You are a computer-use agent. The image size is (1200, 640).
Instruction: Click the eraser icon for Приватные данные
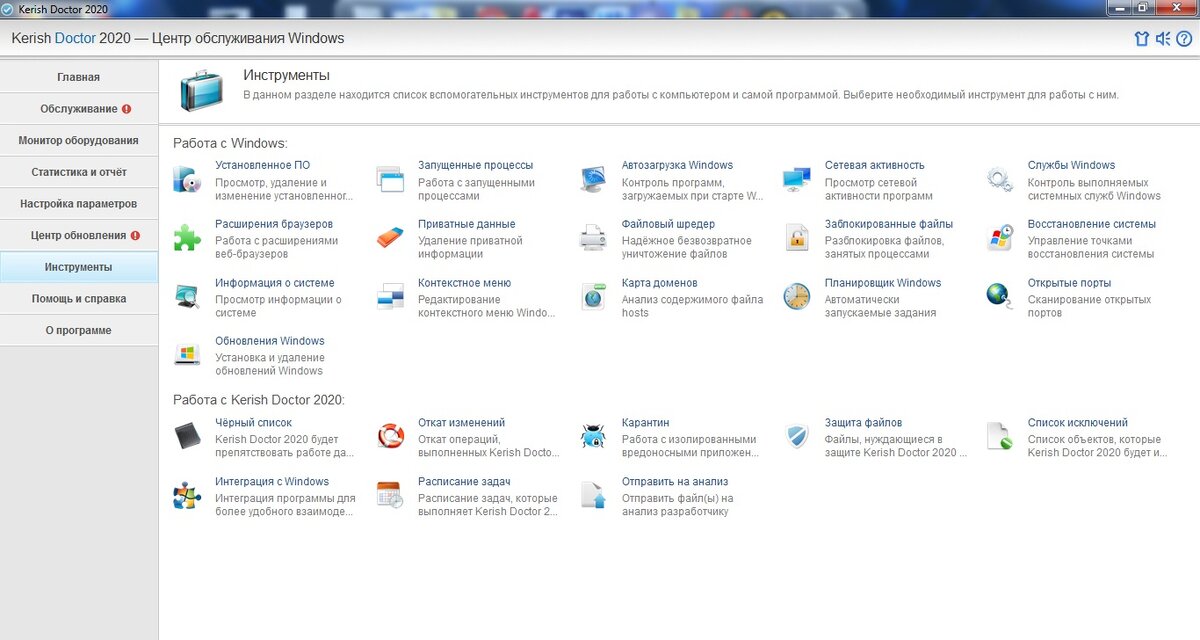pyautogui.click(x=390, y=238)
